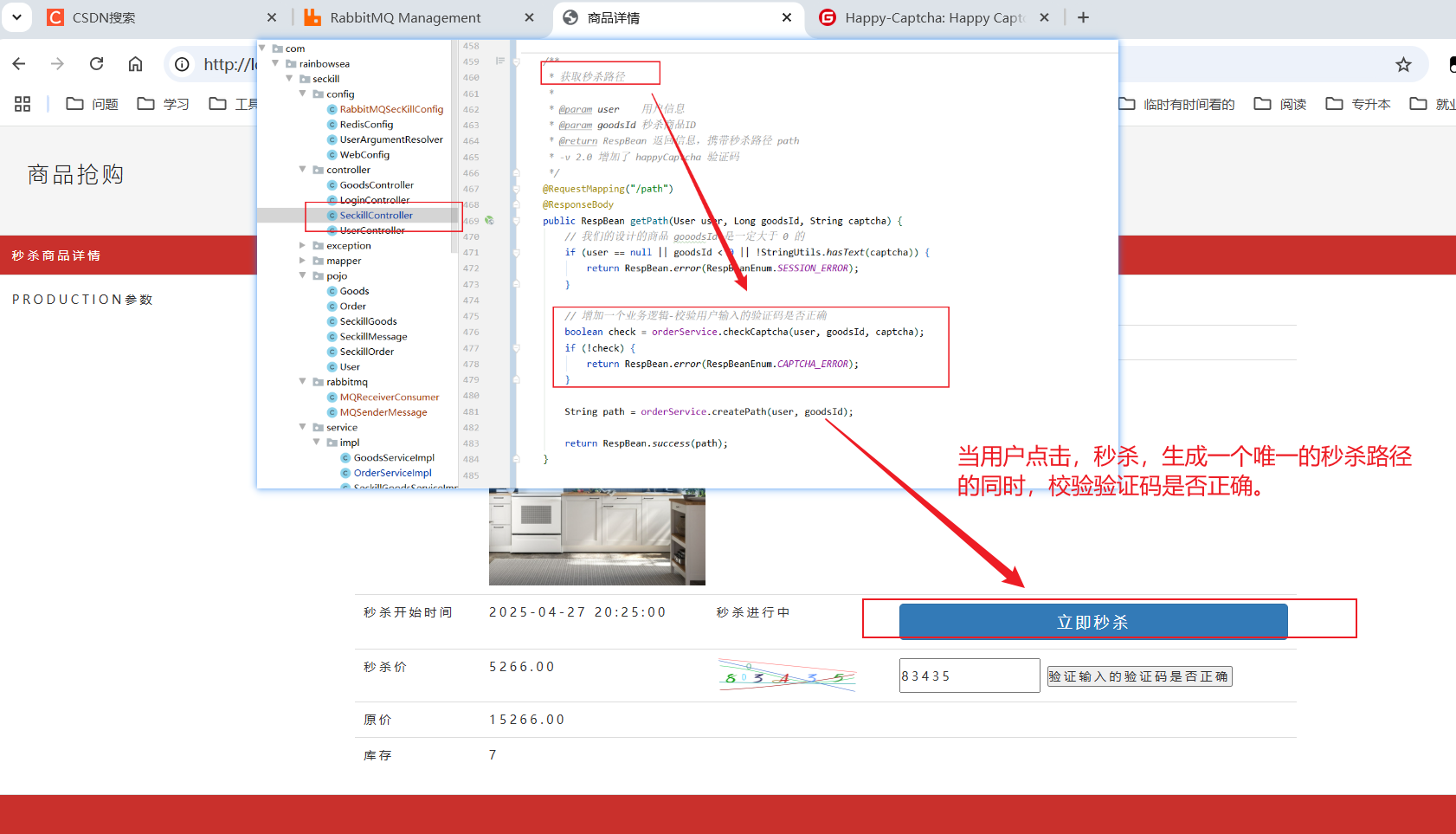Open the 学习 bookmark folder
Image resolution: width=1456 pixels, height=834 pixels.
pyautogui.click(x=164, y=104)
